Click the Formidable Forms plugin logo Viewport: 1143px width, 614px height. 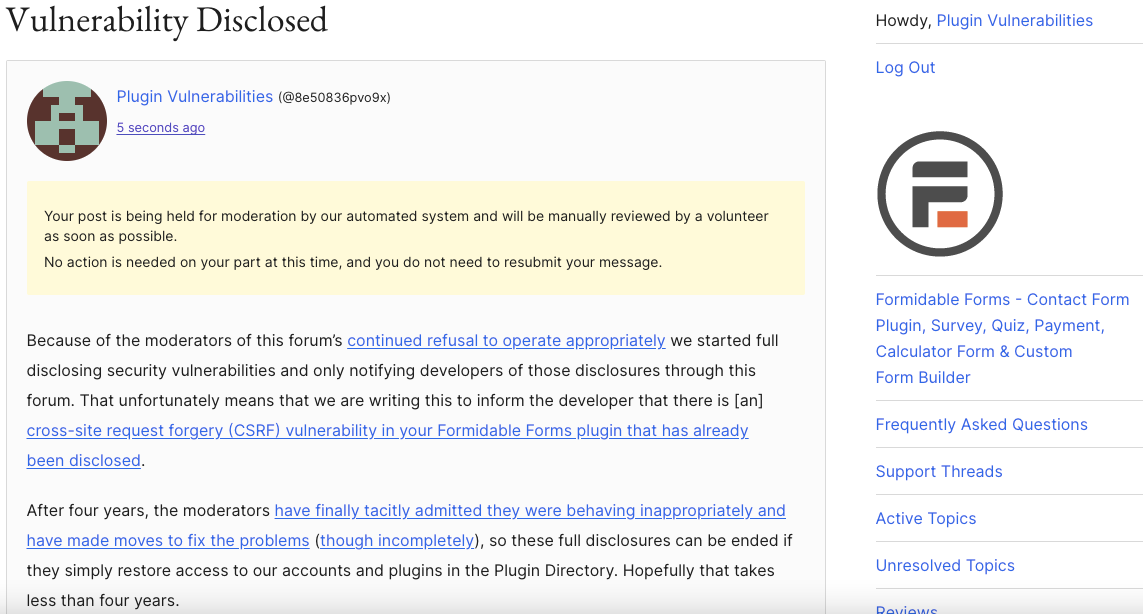940,194
